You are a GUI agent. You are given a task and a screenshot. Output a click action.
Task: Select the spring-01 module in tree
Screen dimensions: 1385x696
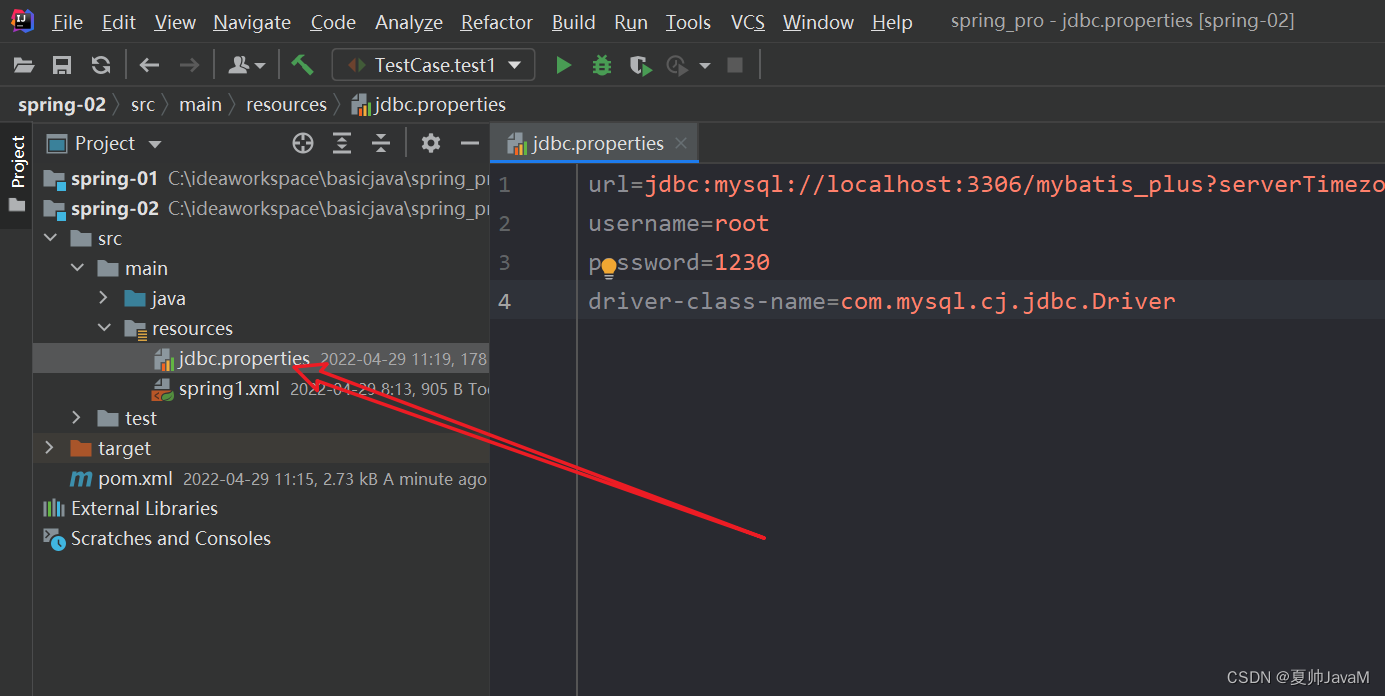pos(261,179)
